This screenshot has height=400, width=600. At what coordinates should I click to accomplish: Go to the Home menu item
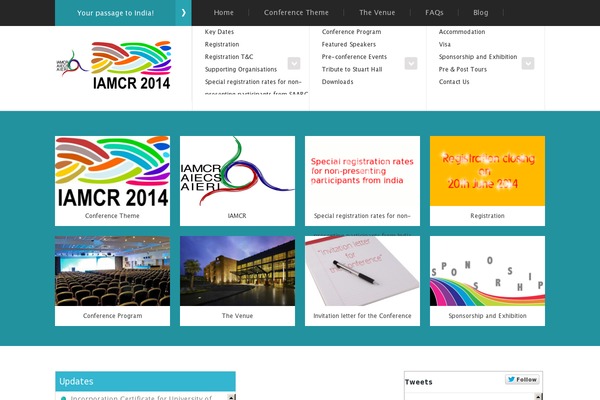pos(223,13)
